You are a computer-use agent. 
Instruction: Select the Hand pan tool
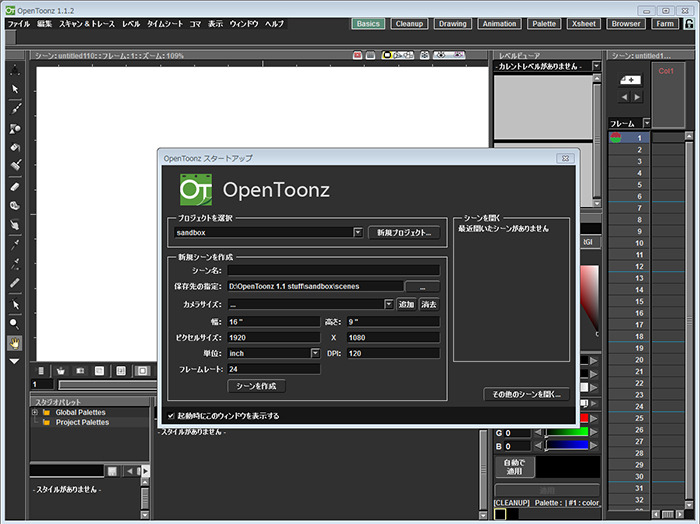pyautogui.click(x=15, y=343)
